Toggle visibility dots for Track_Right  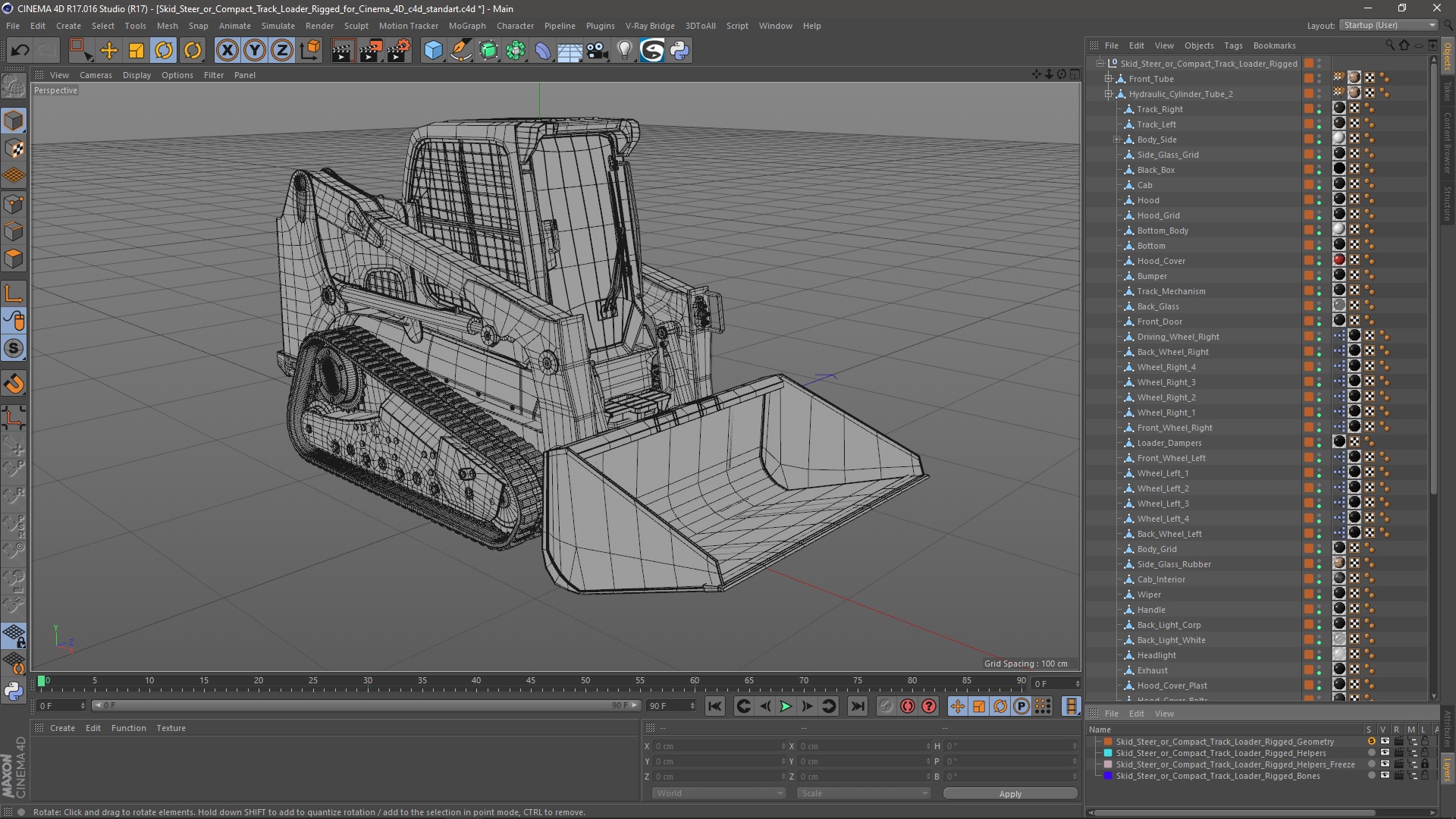(x=1319, y=109)
